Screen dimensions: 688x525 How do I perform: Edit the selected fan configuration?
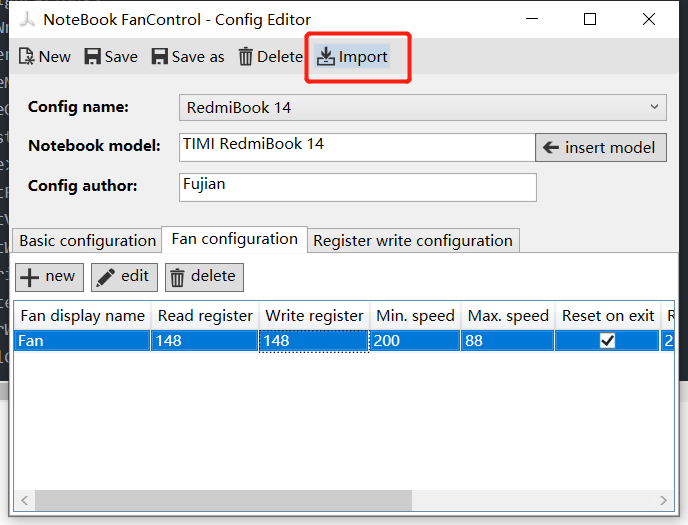(124, 277)
